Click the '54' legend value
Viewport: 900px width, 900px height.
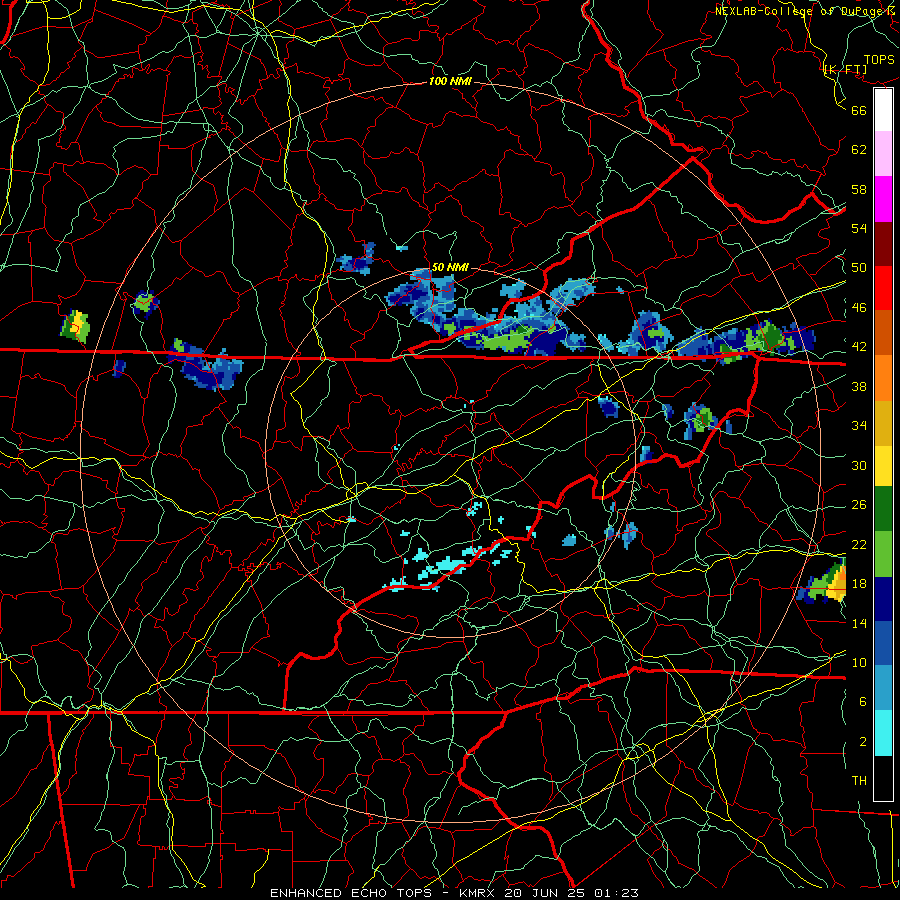(859, 228)
